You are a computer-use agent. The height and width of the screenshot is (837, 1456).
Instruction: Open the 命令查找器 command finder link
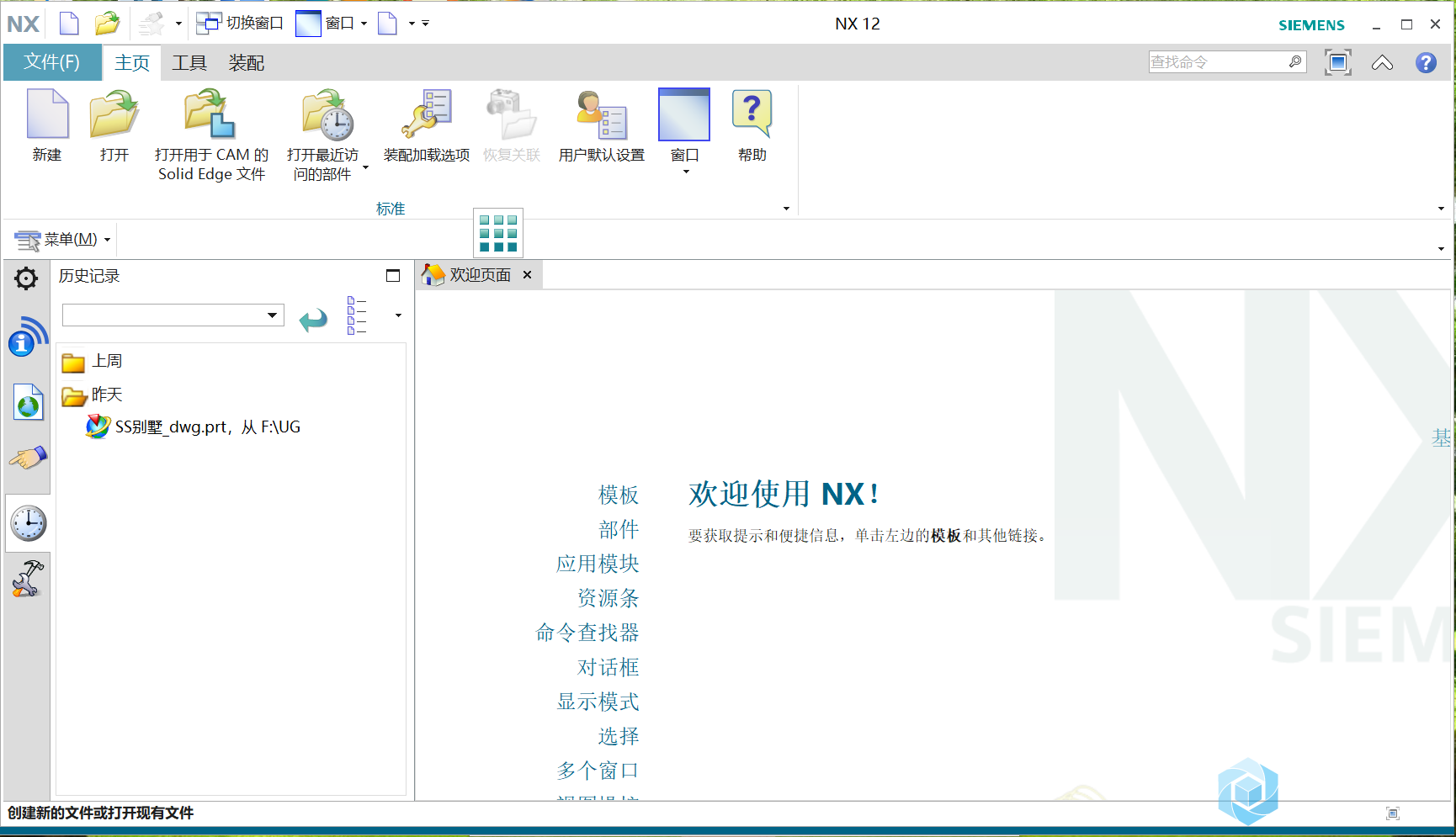(x=587, y=633)
